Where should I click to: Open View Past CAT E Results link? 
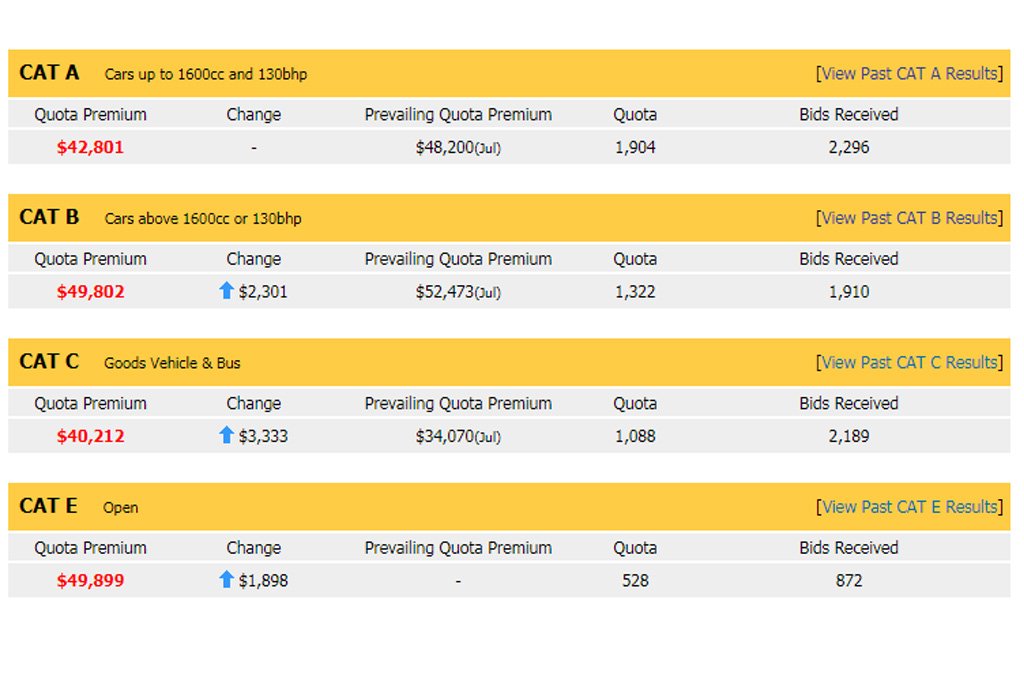tap(909, 507)
